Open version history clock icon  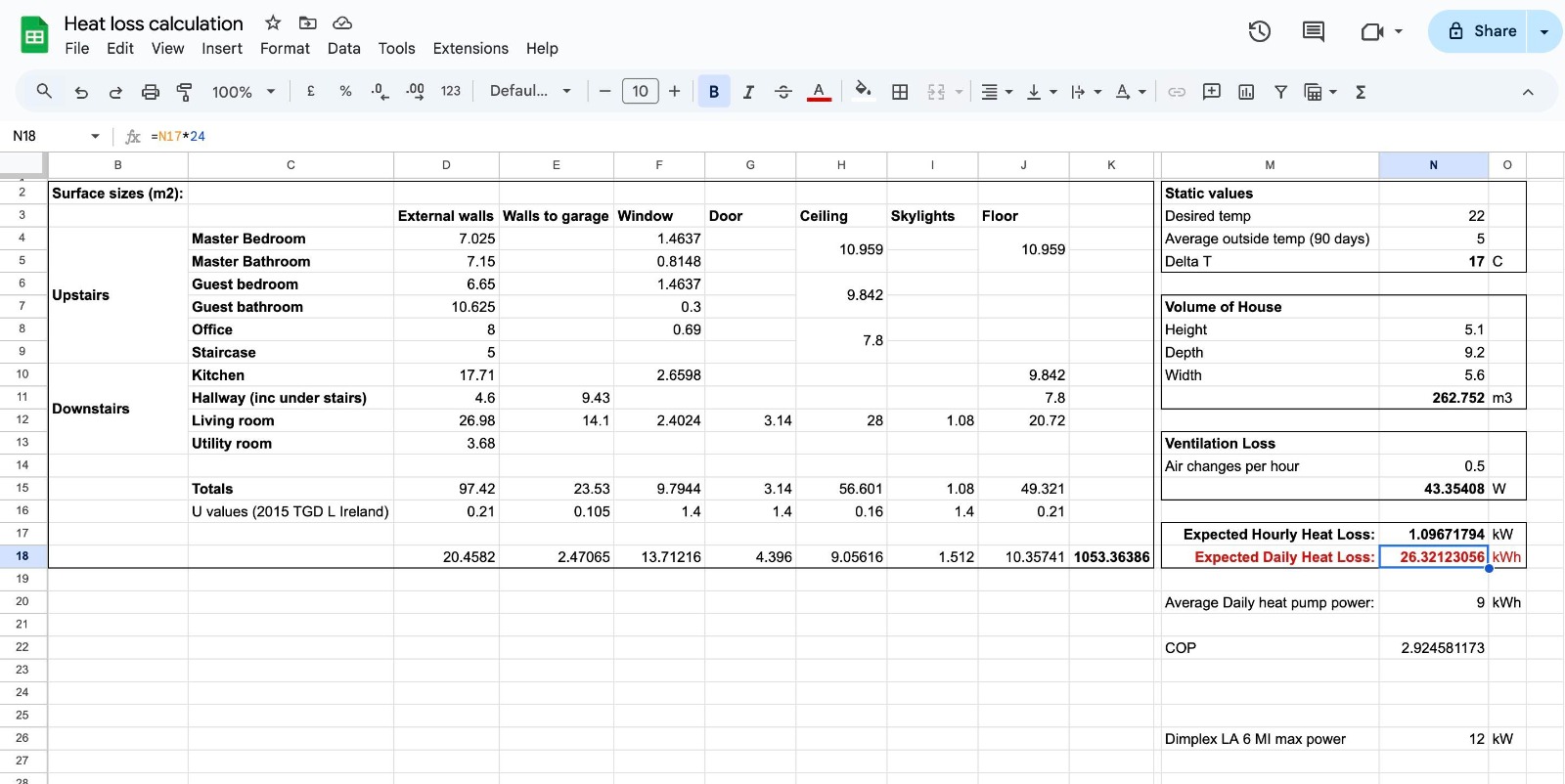tap(1259, 31)
